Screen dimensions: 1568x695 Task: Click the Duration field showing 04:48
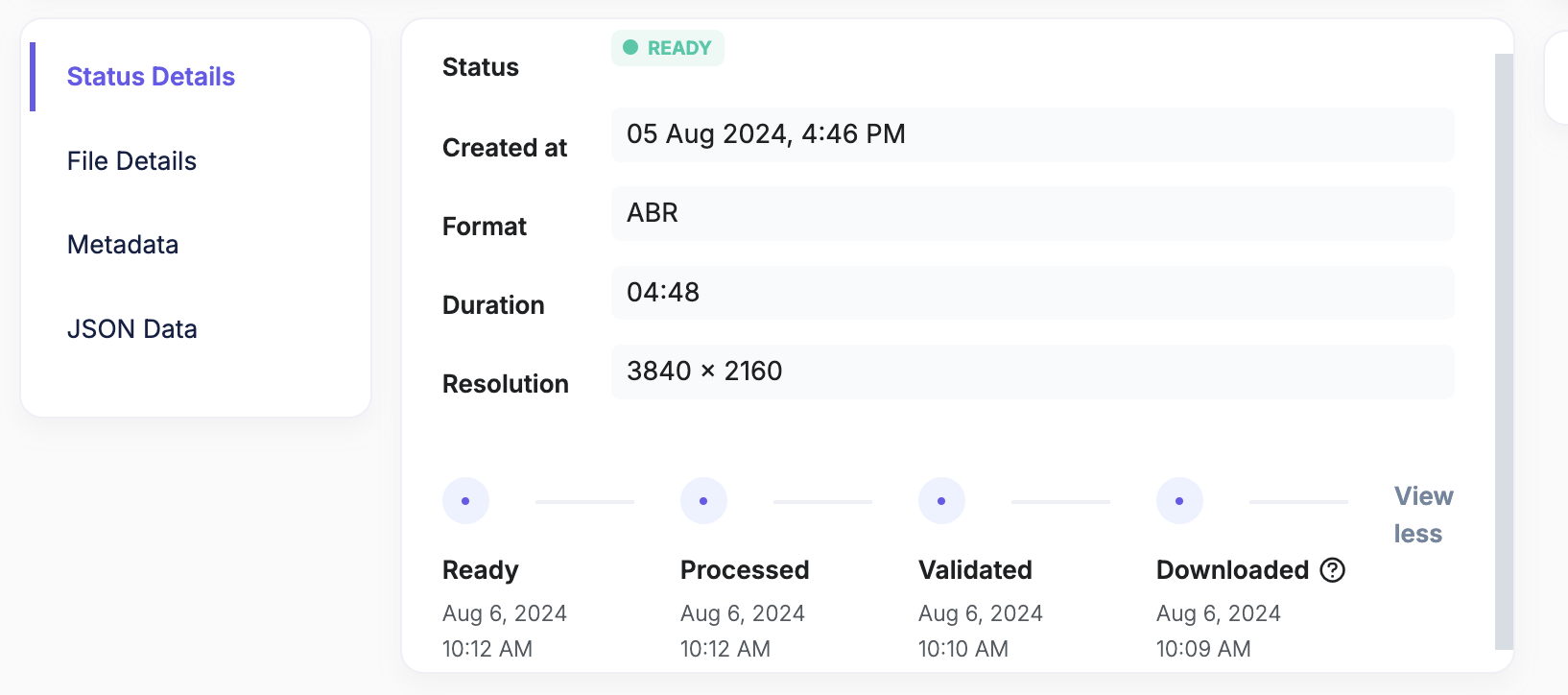pyautogui.click(x=1033, y=292)
